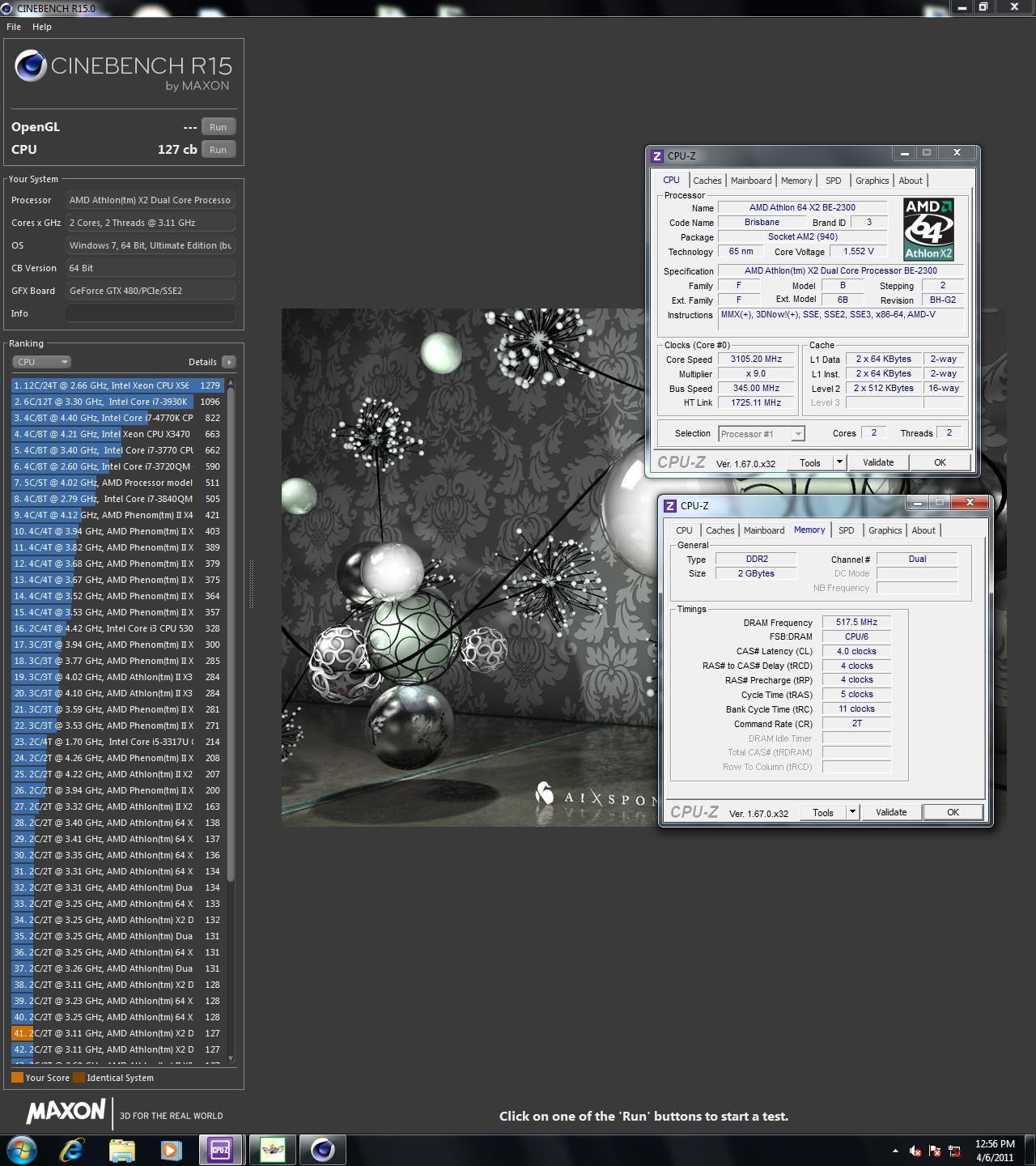This screenshot has width=1036, height=1166.
Task: Open Memory tab in upper CPU-Z window
Action: [x=796, y=181]
